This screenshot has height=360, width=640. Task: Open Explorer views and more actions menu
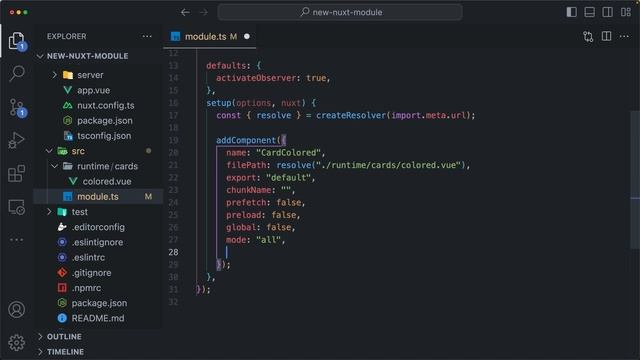147,36
